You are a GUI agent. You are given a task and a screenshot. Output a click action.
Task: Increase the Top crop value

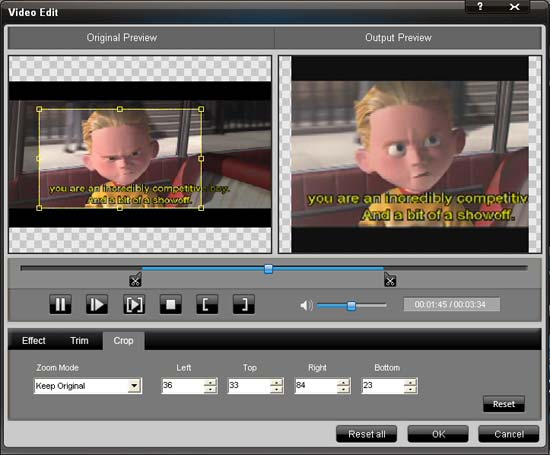277,382
